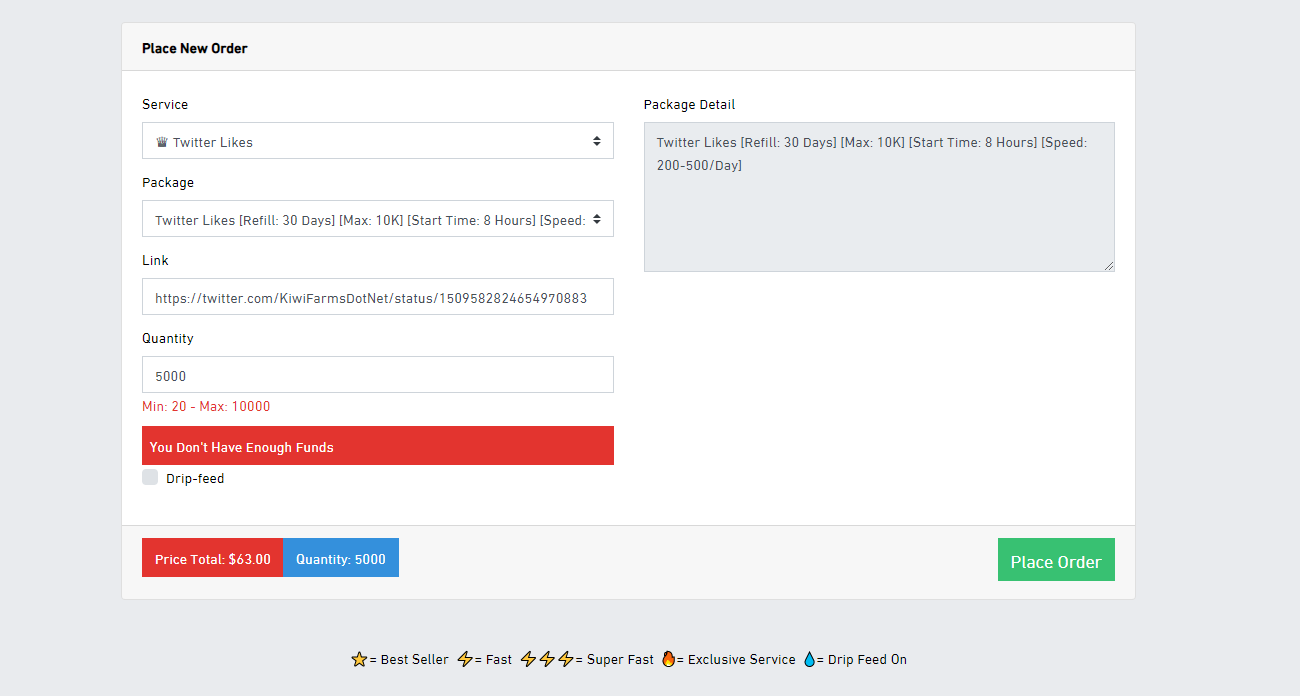Click the Price Total $63.00 badge
The image size is (1300, 696).
213,558
